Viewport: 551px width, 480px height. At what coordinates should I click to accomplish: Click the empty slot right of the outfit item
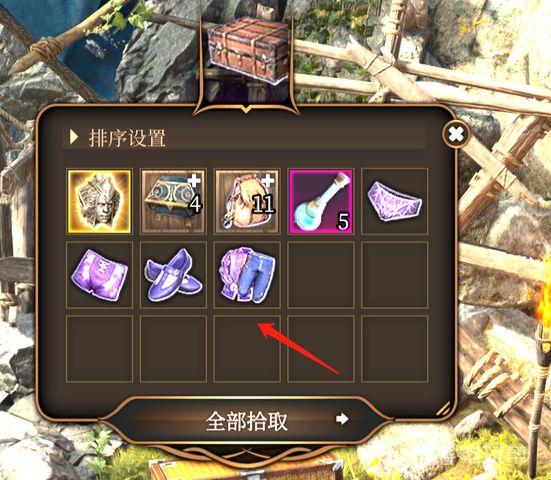[321, 275]
